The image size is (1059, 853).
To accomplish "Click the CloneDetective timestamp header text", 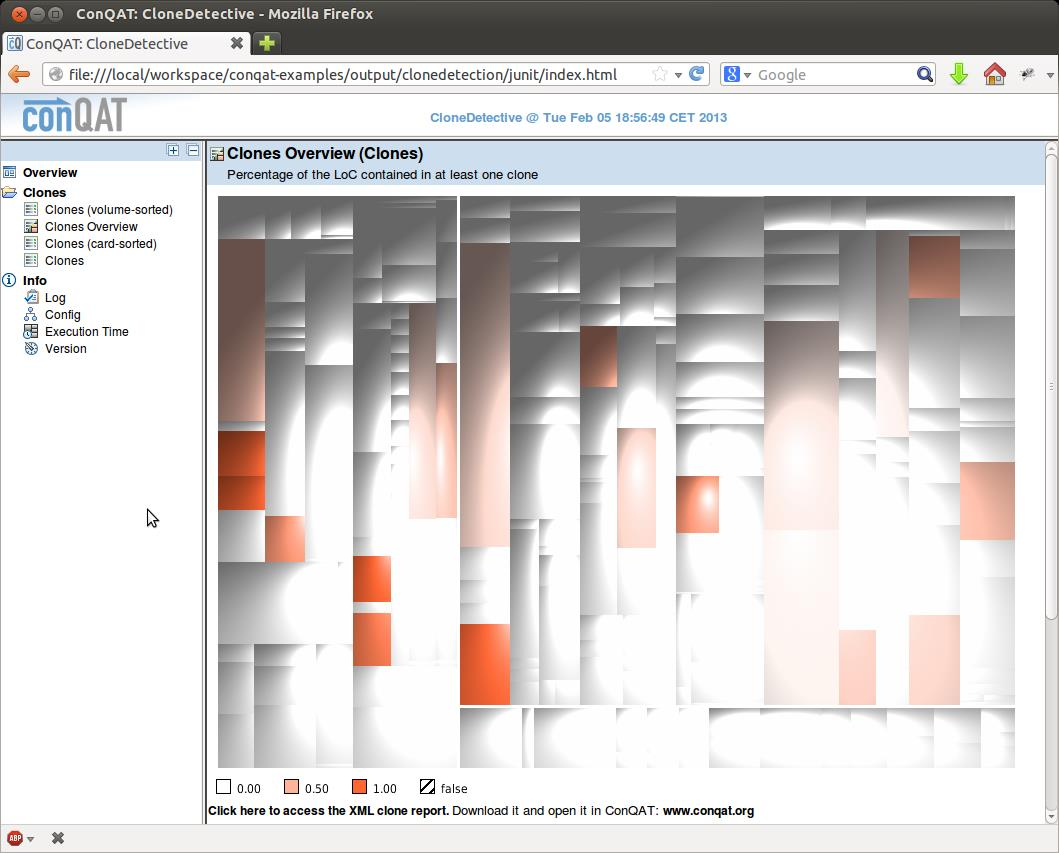I will coord(579,118).
